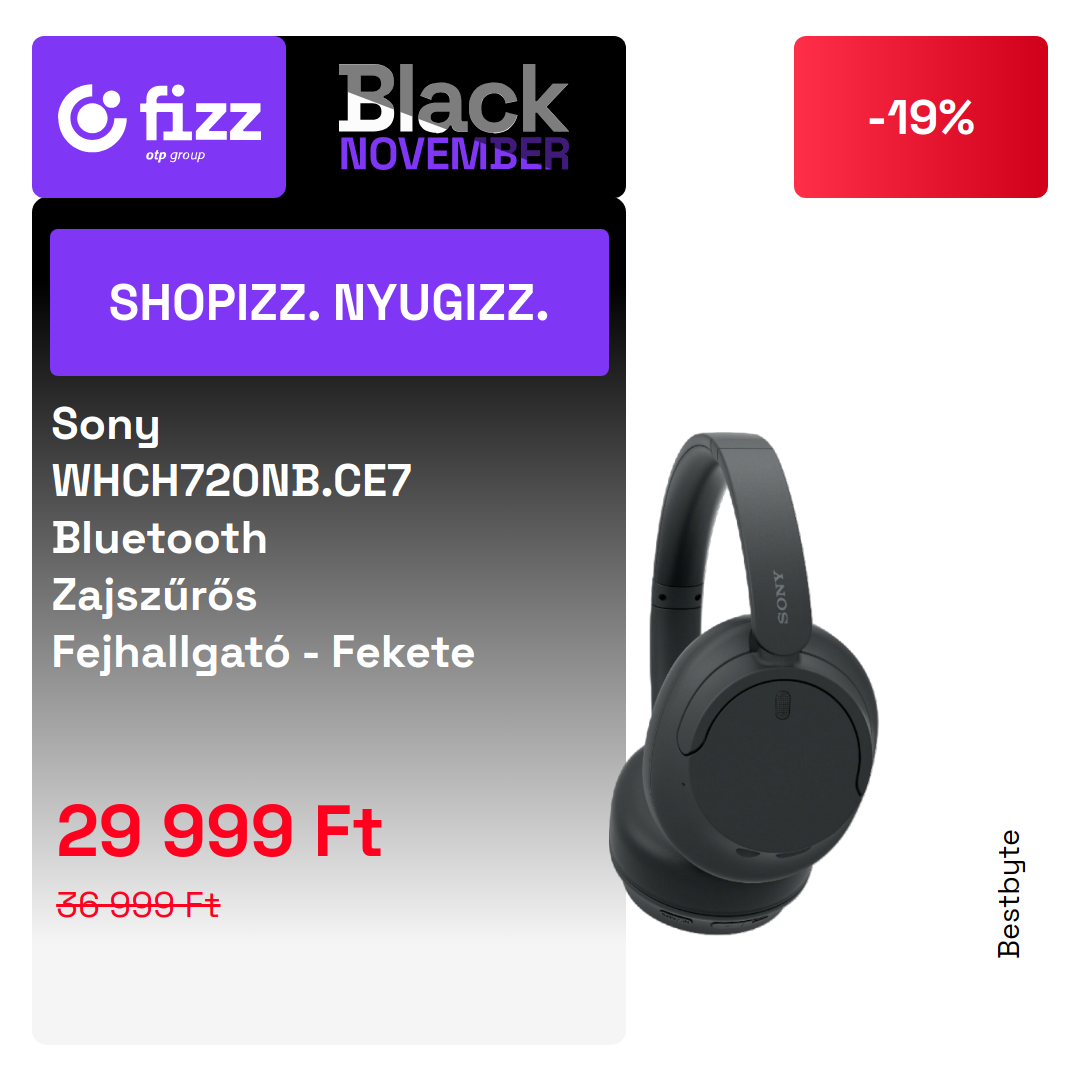Viewport: 1080px width, 1080px height.
Task: Open the Sony WHCH720NB.CE7 product title
Action: pyautogui.click(x=263, y=538)
